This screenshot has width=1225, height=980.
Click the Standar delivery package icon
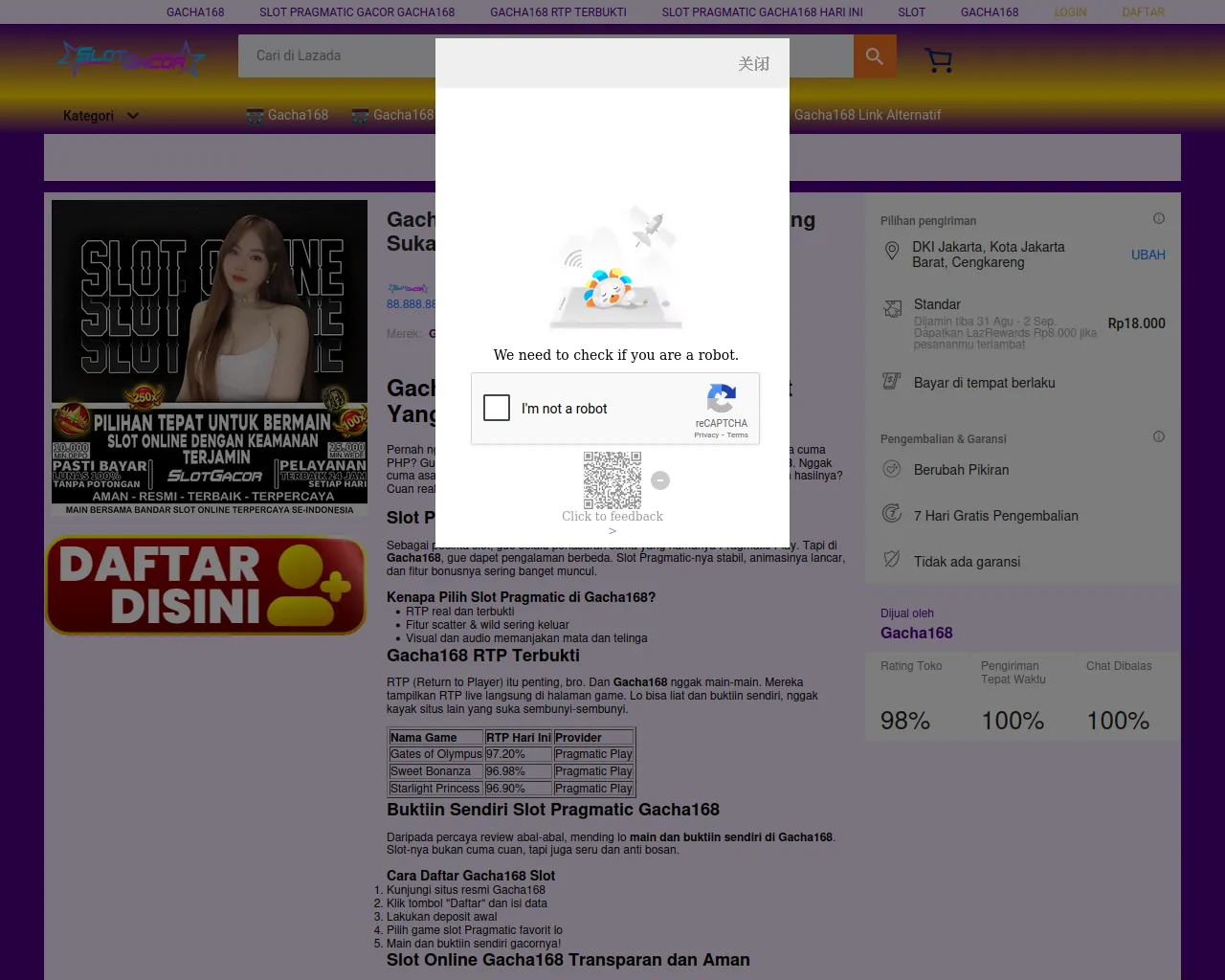tap(893, 308)
